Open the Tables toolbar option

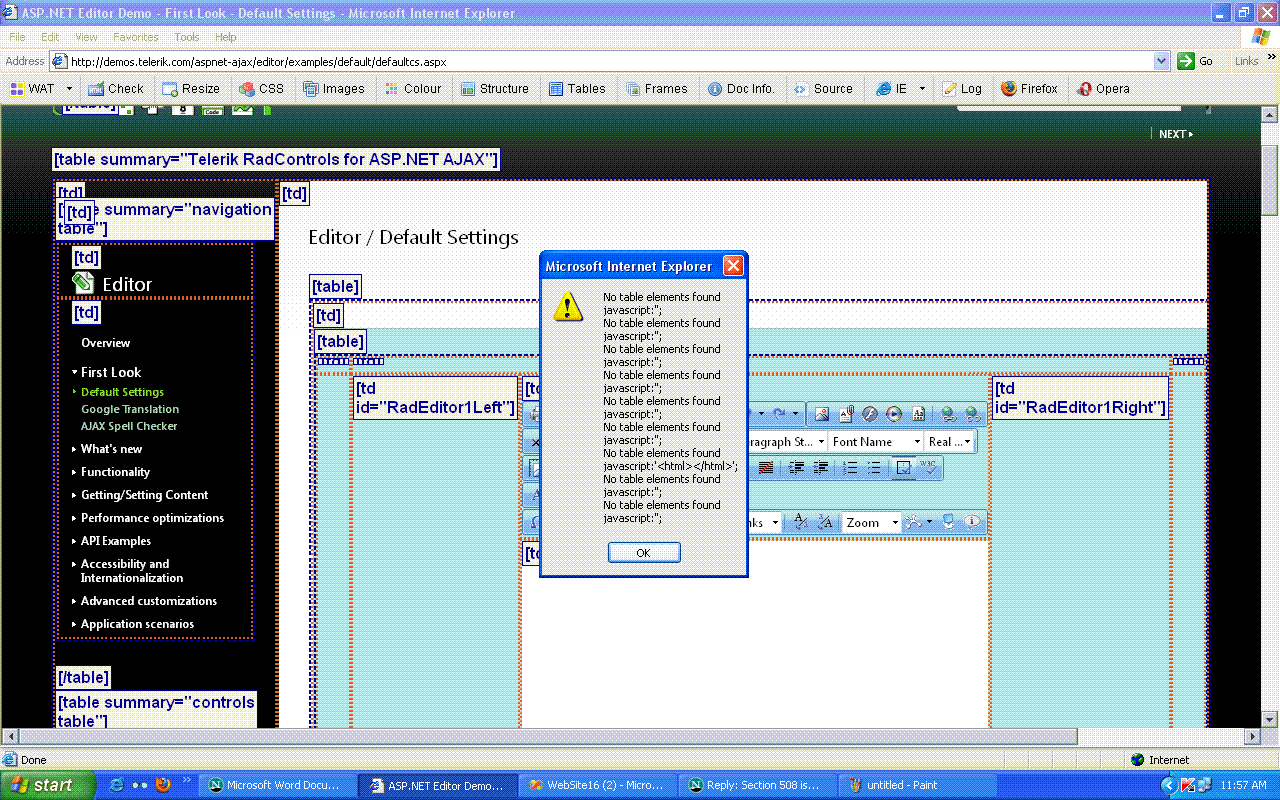point(577,89)
